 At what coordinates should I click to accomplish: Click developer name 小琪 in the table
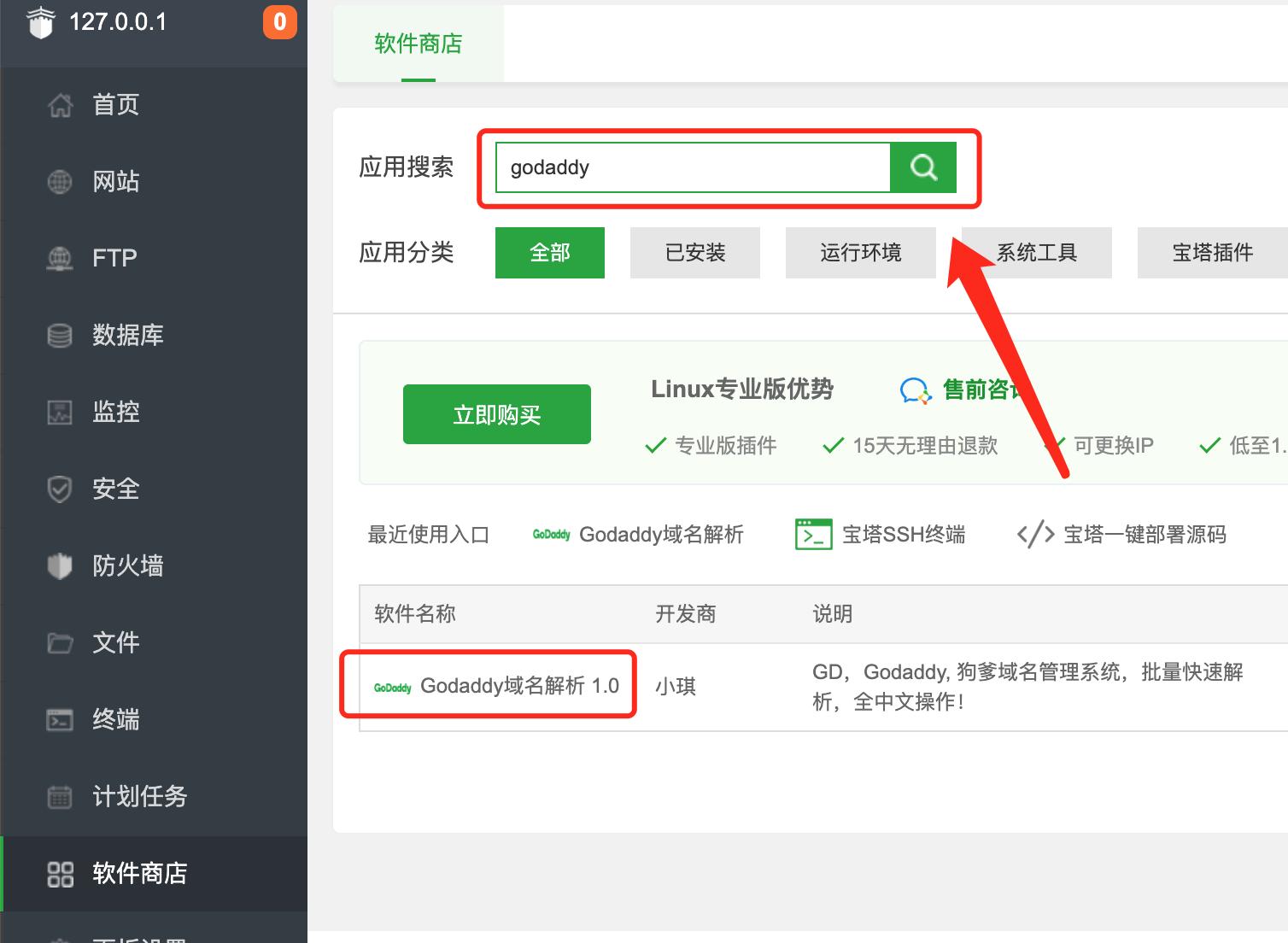[676, 687]
